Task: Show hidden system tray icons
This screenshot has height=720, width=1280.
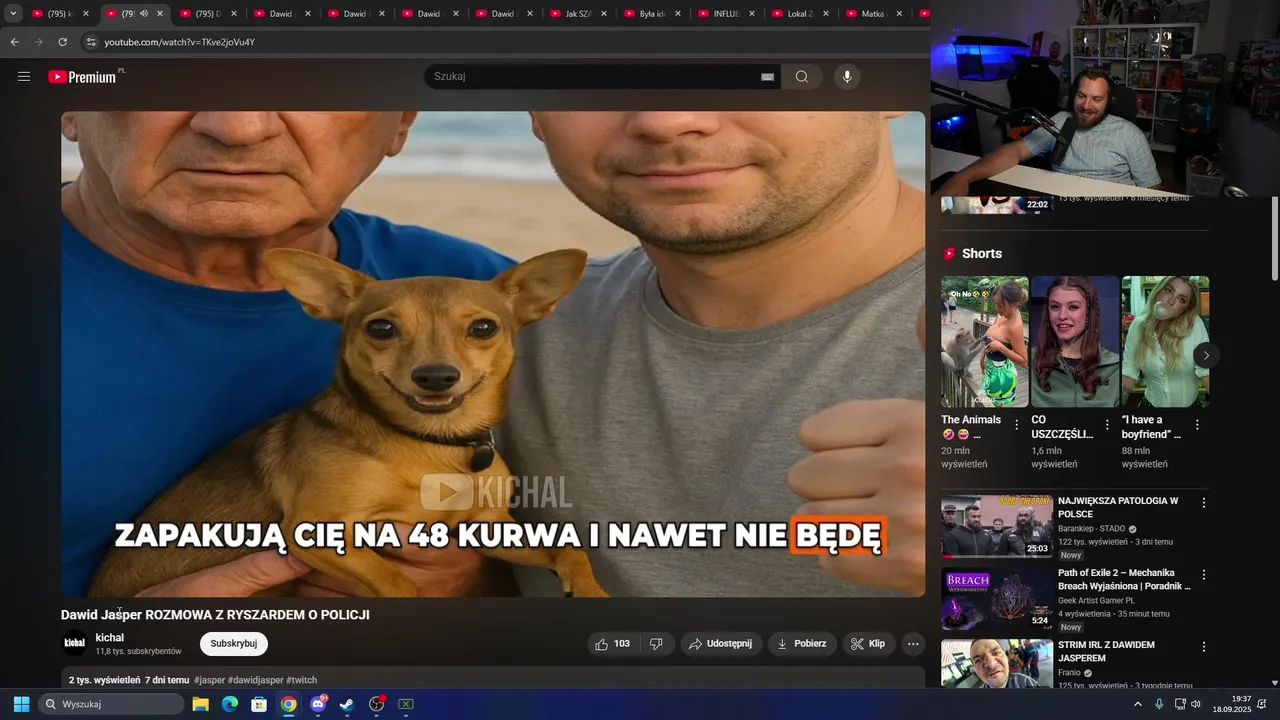Action: [x=1137, y=704]
